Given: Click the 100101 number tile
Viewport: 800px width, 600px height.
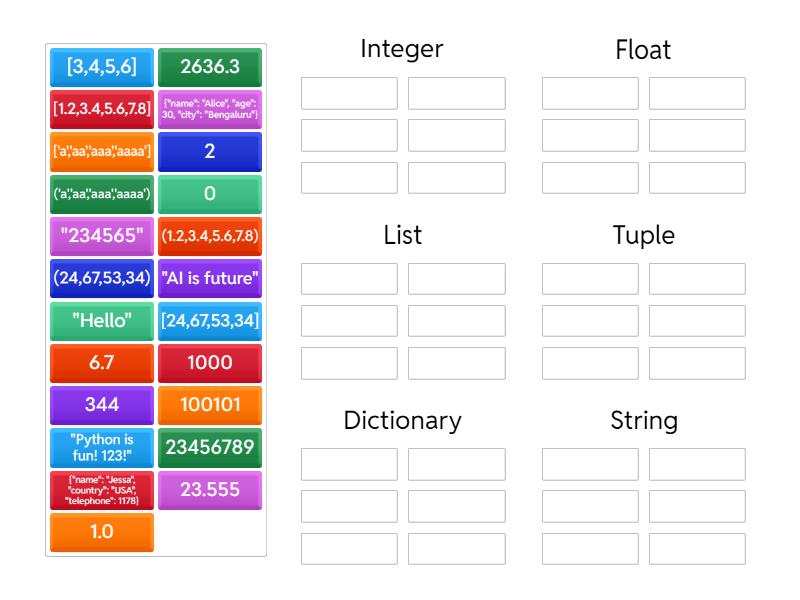Looking at the screenshot, I should coord(210,406).
